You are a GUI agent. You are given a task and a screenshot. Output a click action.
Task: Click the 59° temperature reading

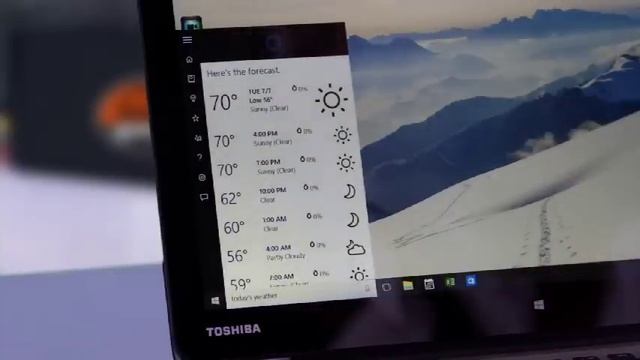pyautogui.click(x=240, y=284)
